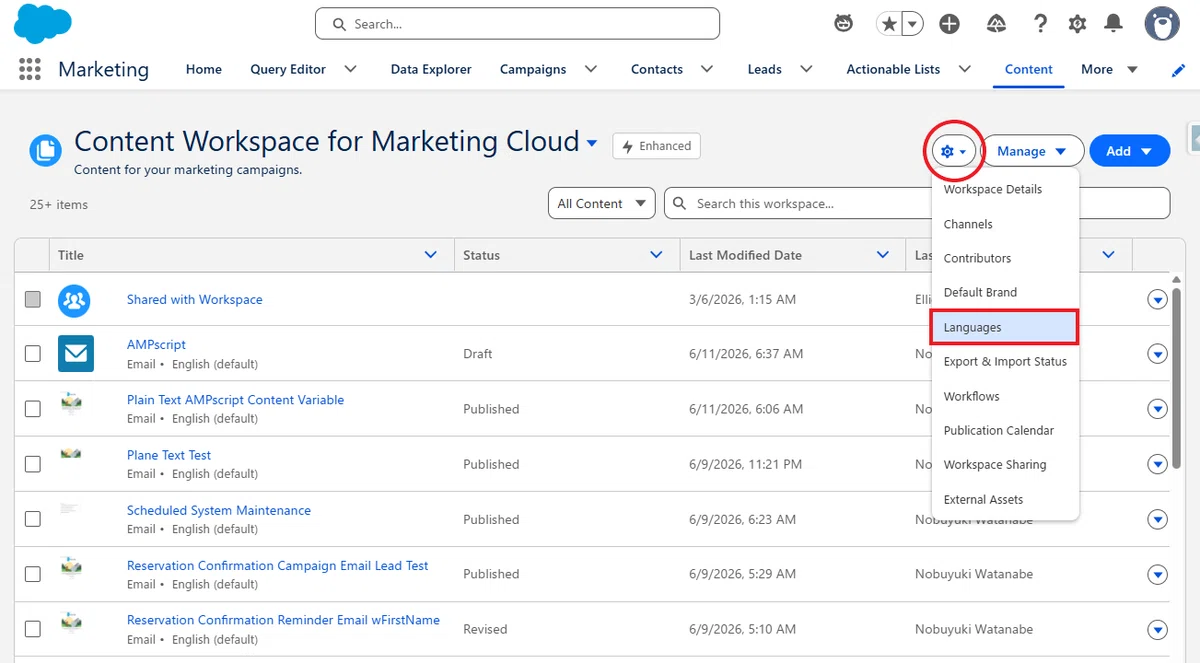Open Publication Calendar from menu
The height and width of the screenshot is (663, 1200).
click(1005, 430)
